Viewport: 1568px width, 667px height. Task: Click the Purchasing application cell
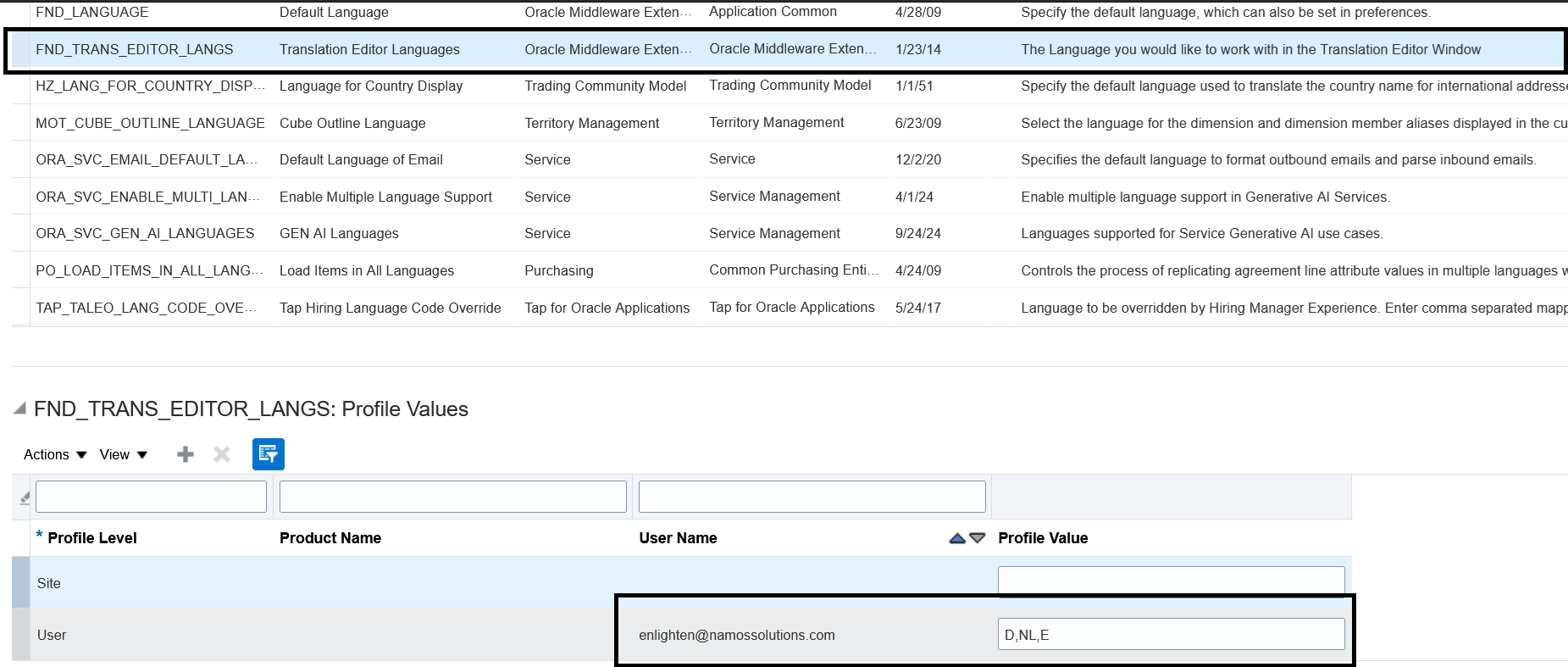coord(559,270)
